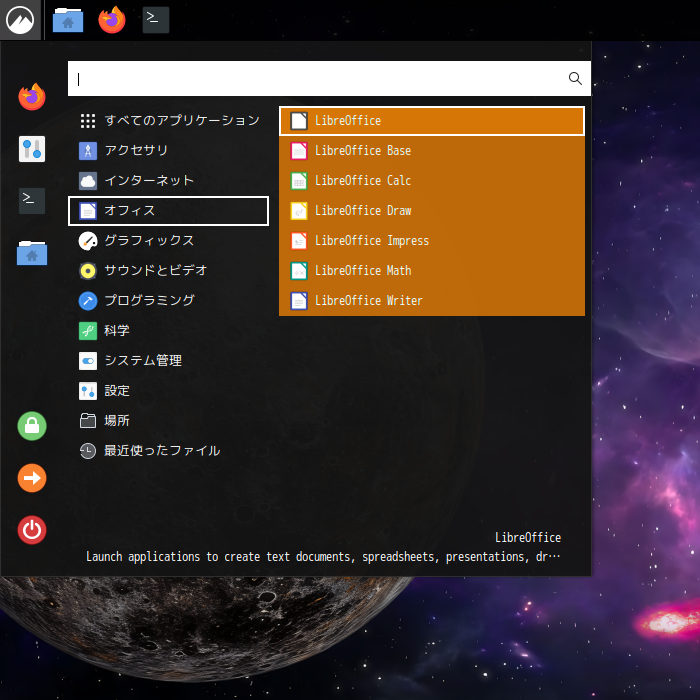Open the terminal icon in the menu sidebar
The width and height of the screenshot is (700, 700).
32,200
